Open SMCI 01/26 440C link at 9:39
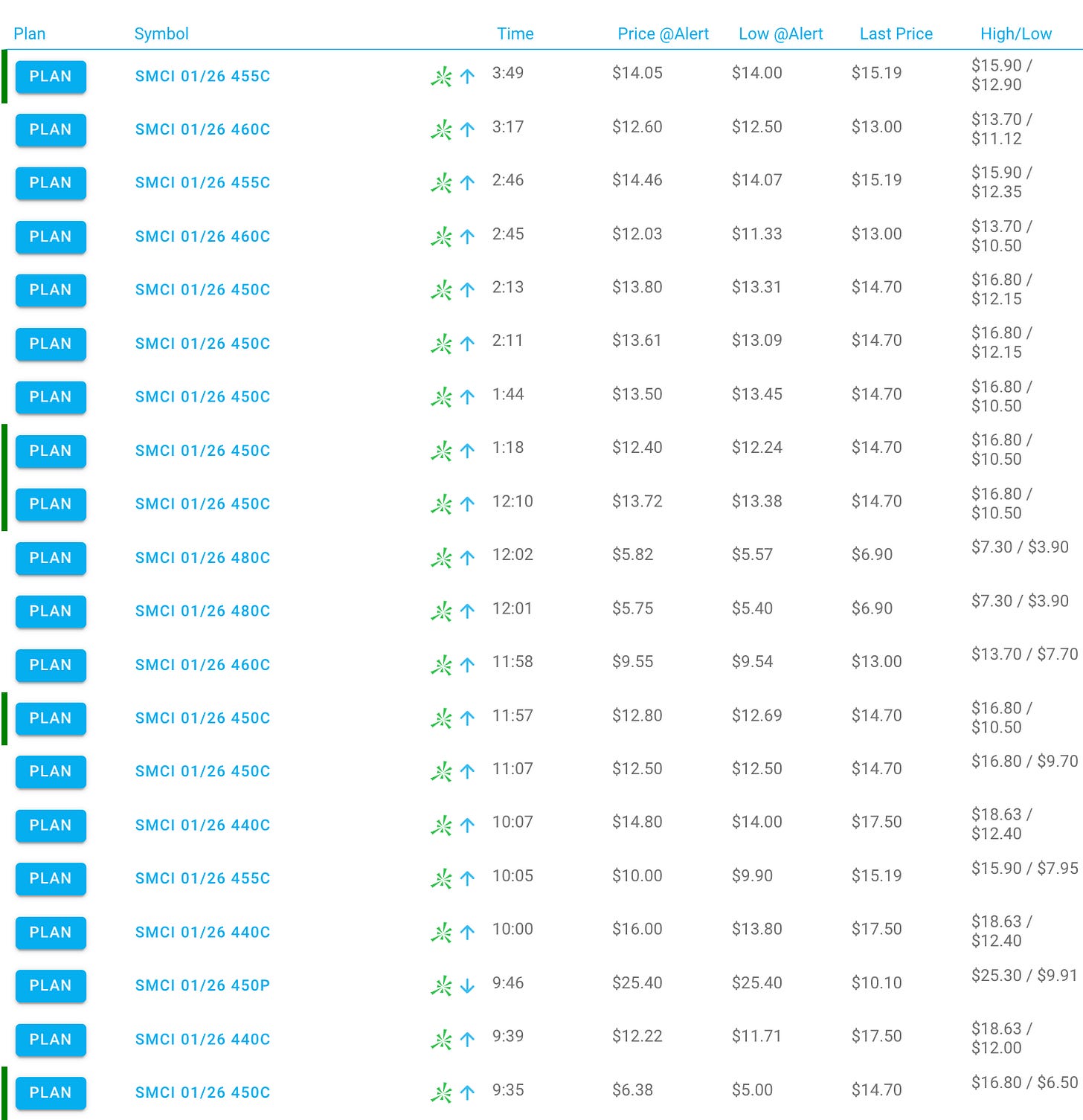The height and width of the screenshot is (1120, 1083). click(202, 1039)
